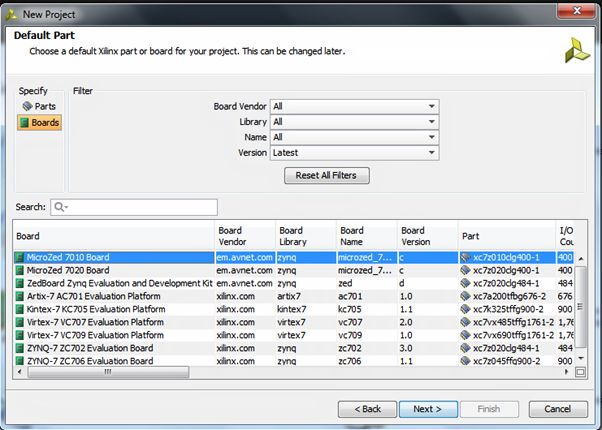
Task: Click the ZedBoard Zynq board icon
Action: [20, 283]
